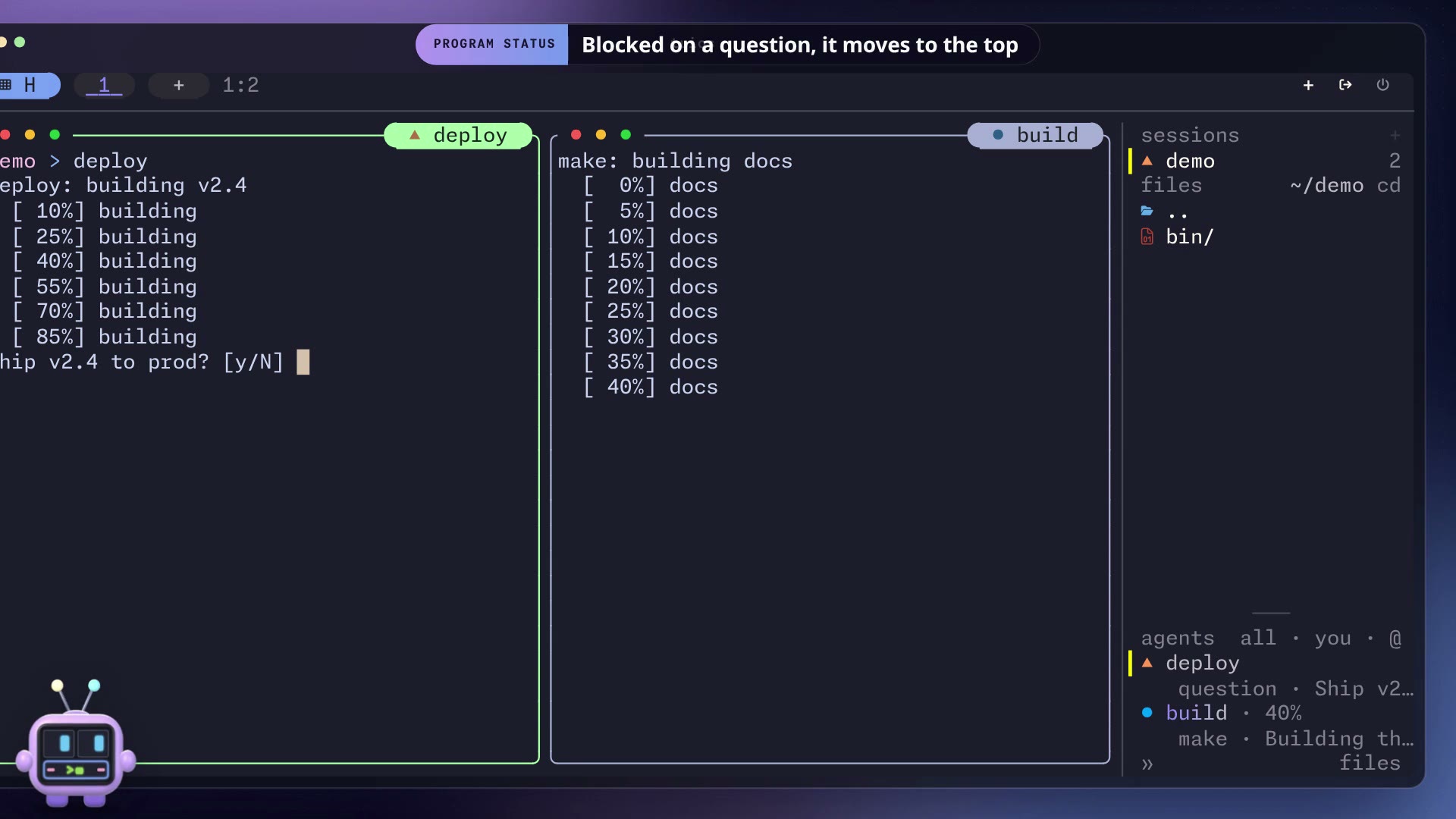Click yellow dot in build pane

(601, 135)
